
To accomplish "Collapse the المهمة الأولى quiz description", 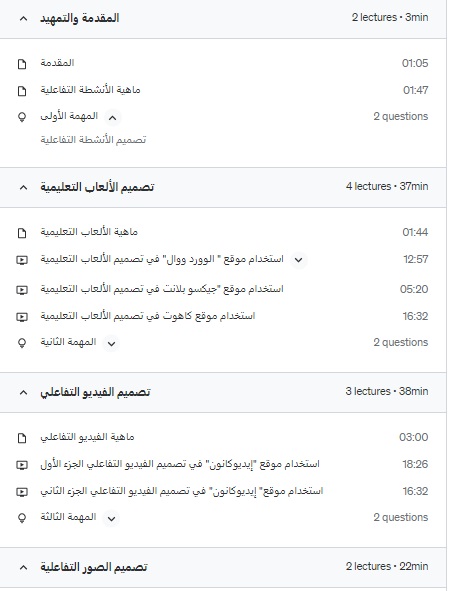I will tap(112, 118).
